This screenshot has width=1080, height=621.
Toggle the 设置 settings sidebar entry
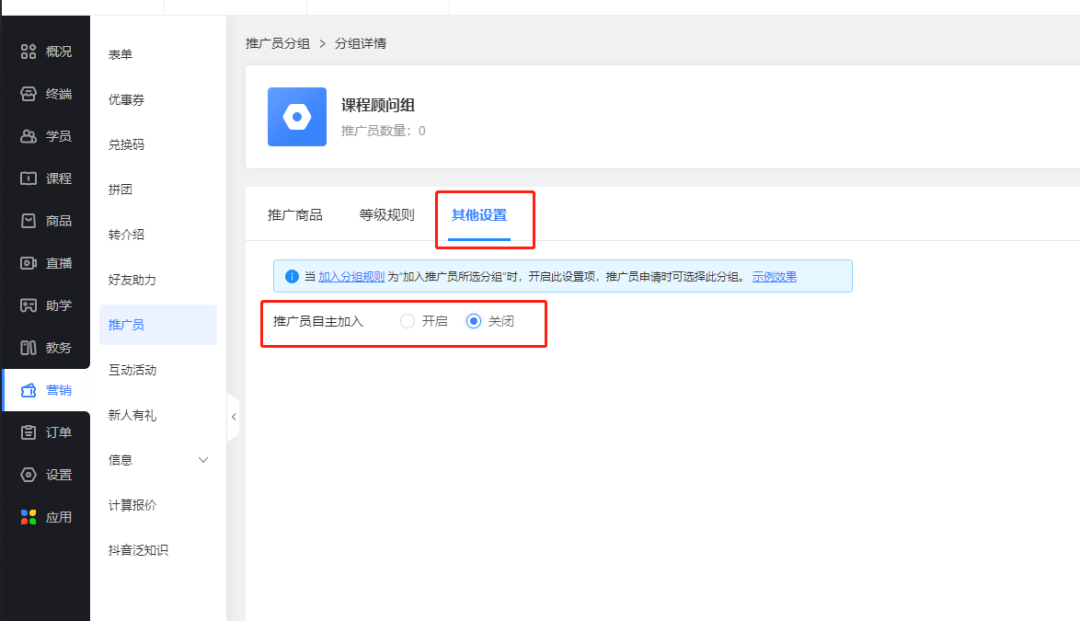coord(45,474)
